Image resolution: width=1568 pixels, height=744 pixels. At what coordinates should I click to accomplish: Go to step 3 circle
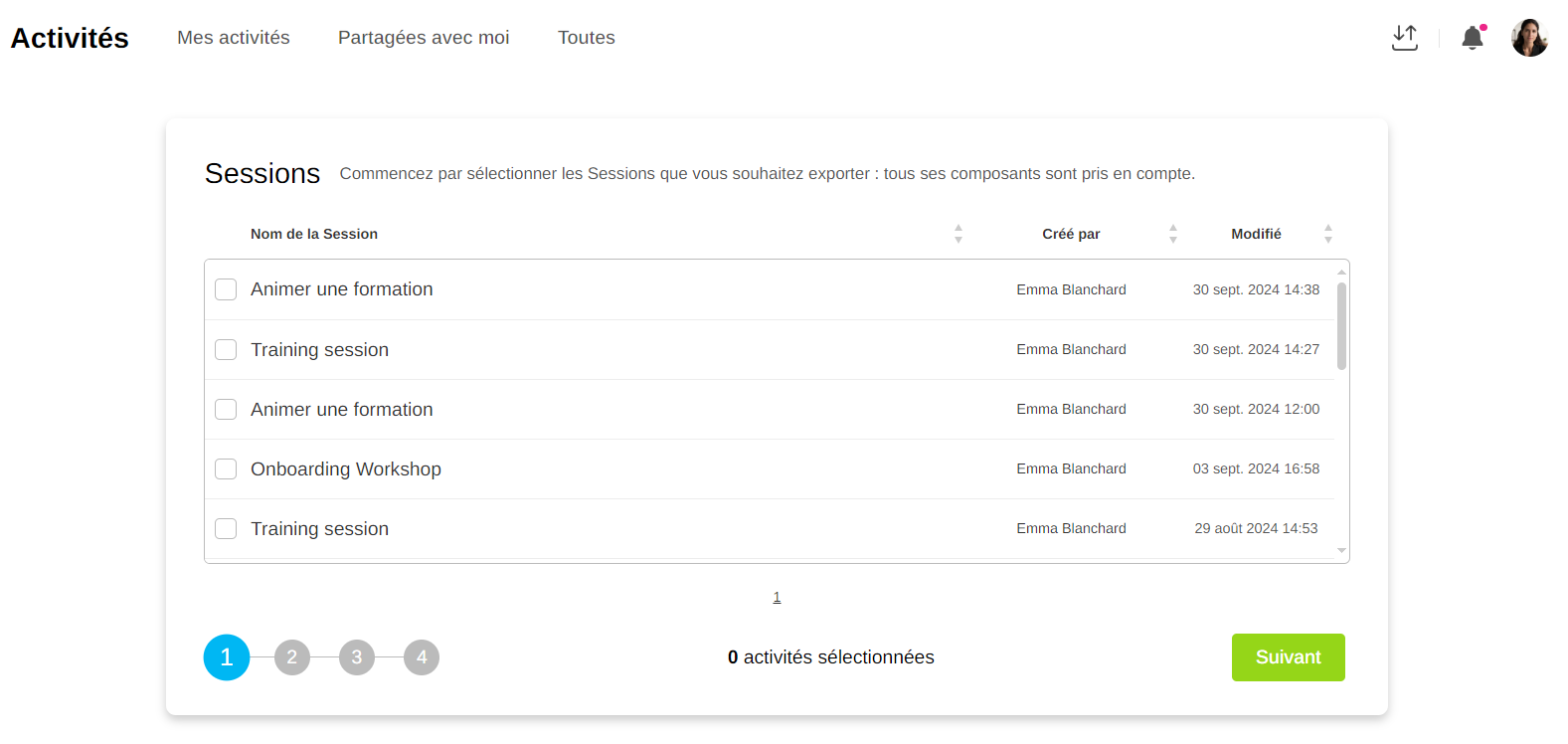coord(357,657)
